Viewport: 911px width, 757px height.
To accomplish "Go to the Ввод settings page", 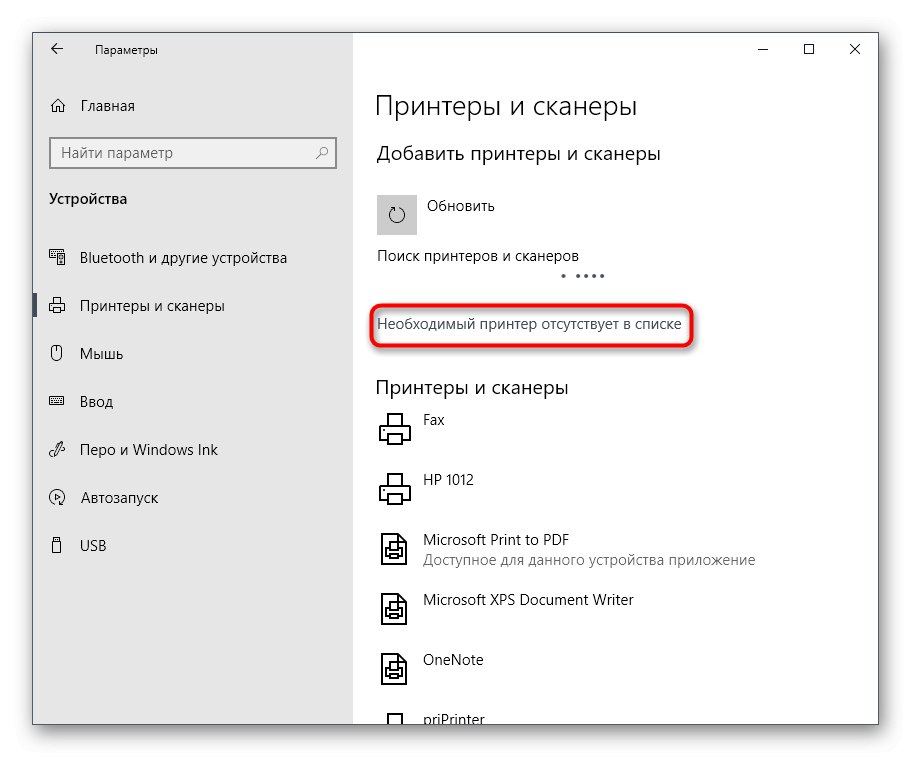I will [x=96, y=402].
